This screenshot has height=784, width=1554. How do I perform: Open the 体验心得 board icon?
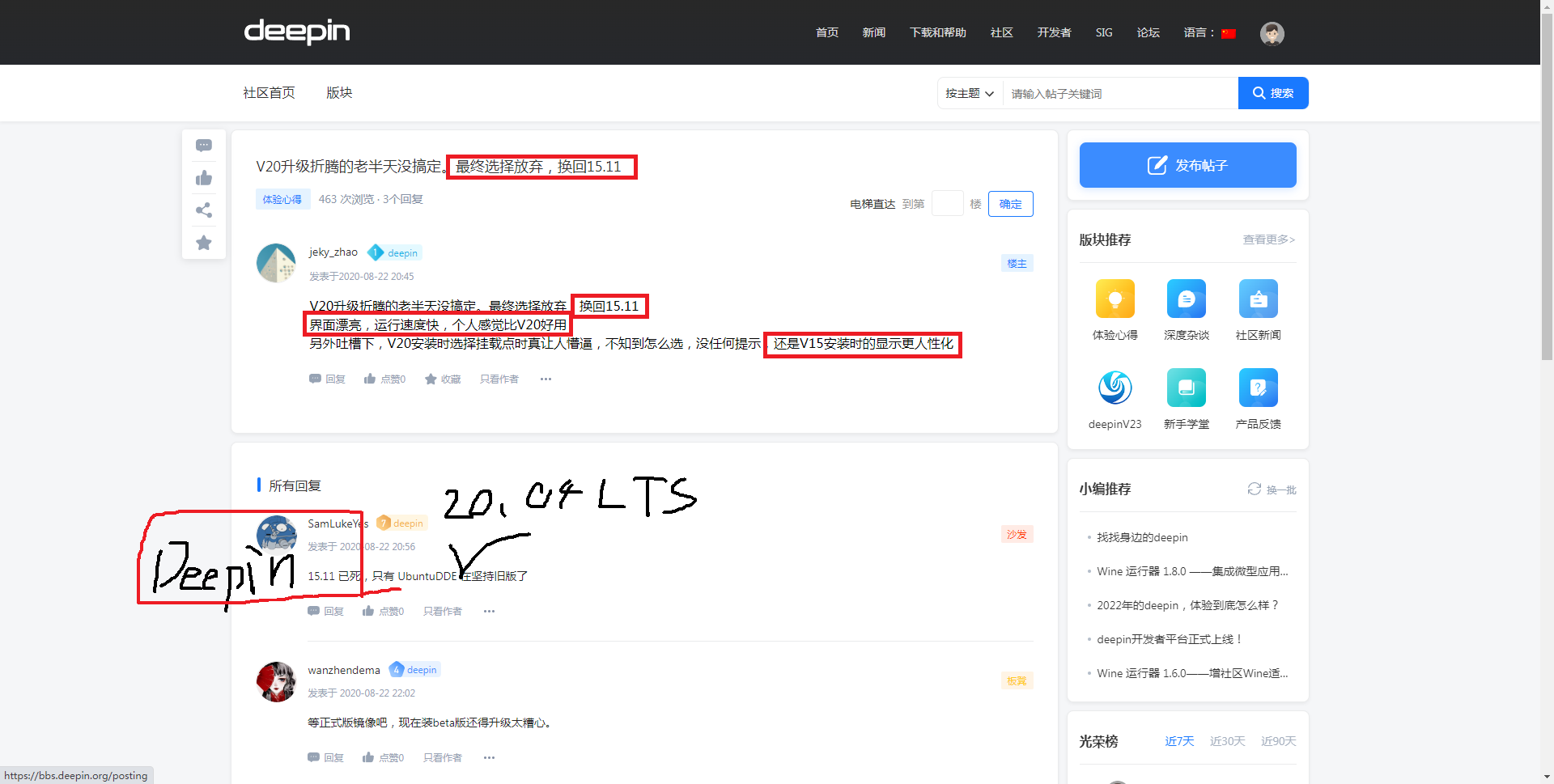[1115, 299]
